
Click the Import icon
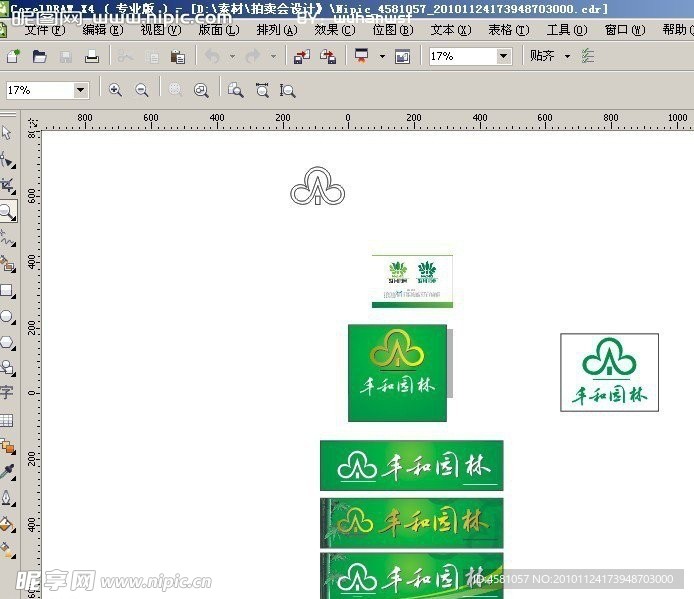(302, 56)
